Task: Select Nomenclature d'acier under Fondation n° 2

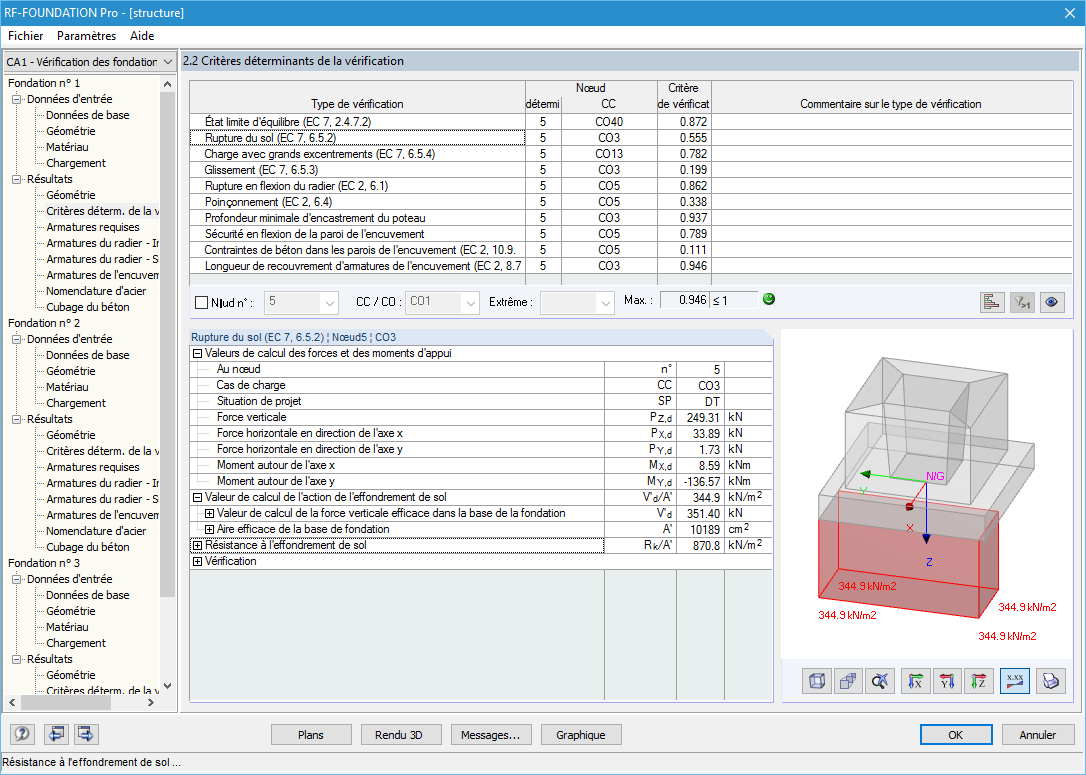Action: [96, 531]
